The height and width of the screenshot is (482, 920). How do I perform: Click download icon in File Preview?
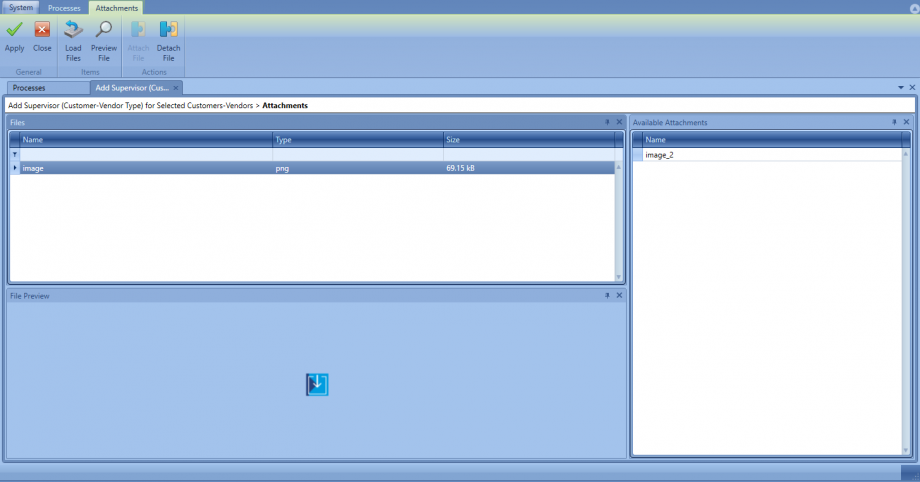[x=317, y=385]
